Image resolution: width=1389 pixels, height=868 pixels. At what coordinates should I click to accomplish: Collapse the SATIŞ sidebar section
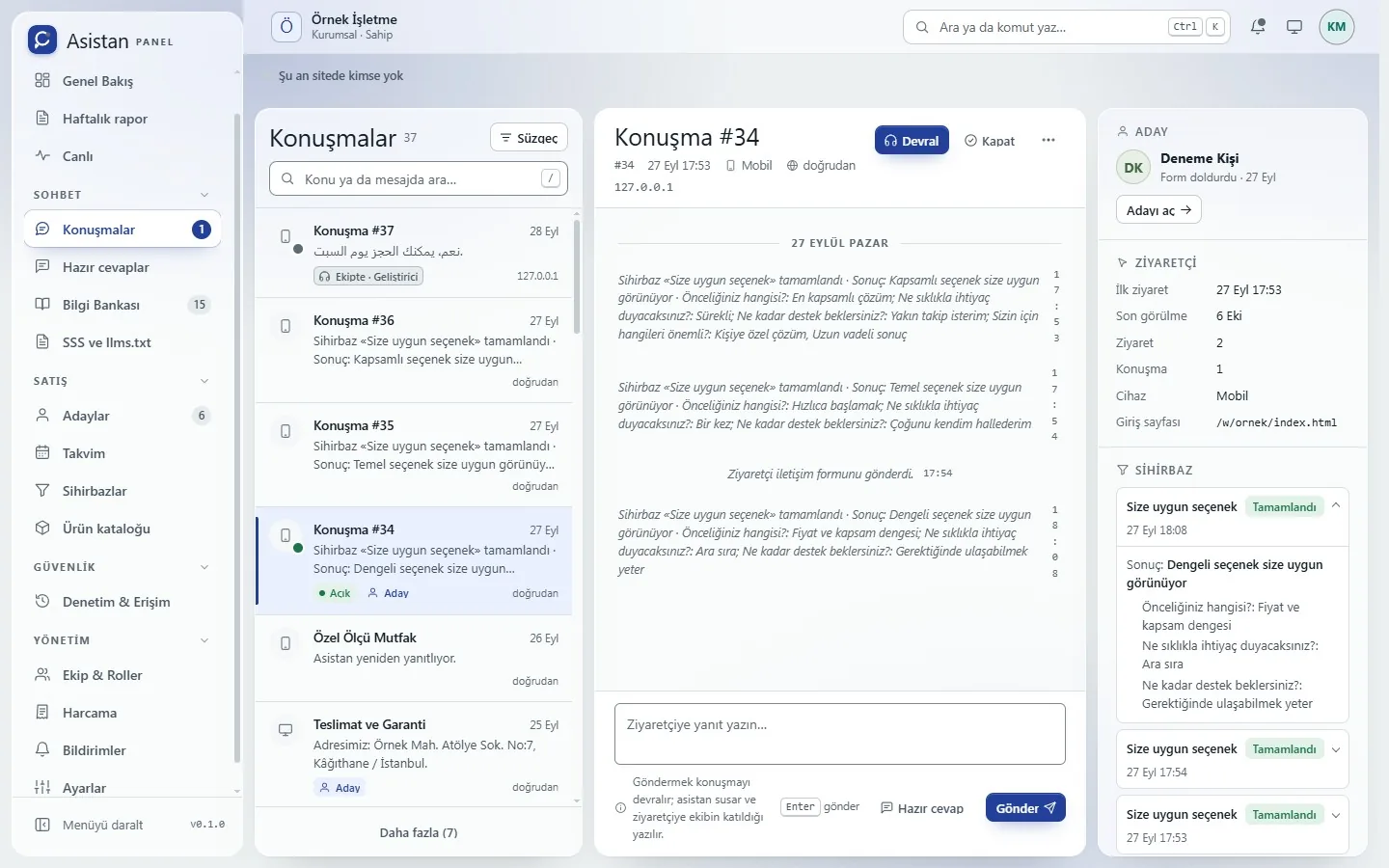pos(123,381)
